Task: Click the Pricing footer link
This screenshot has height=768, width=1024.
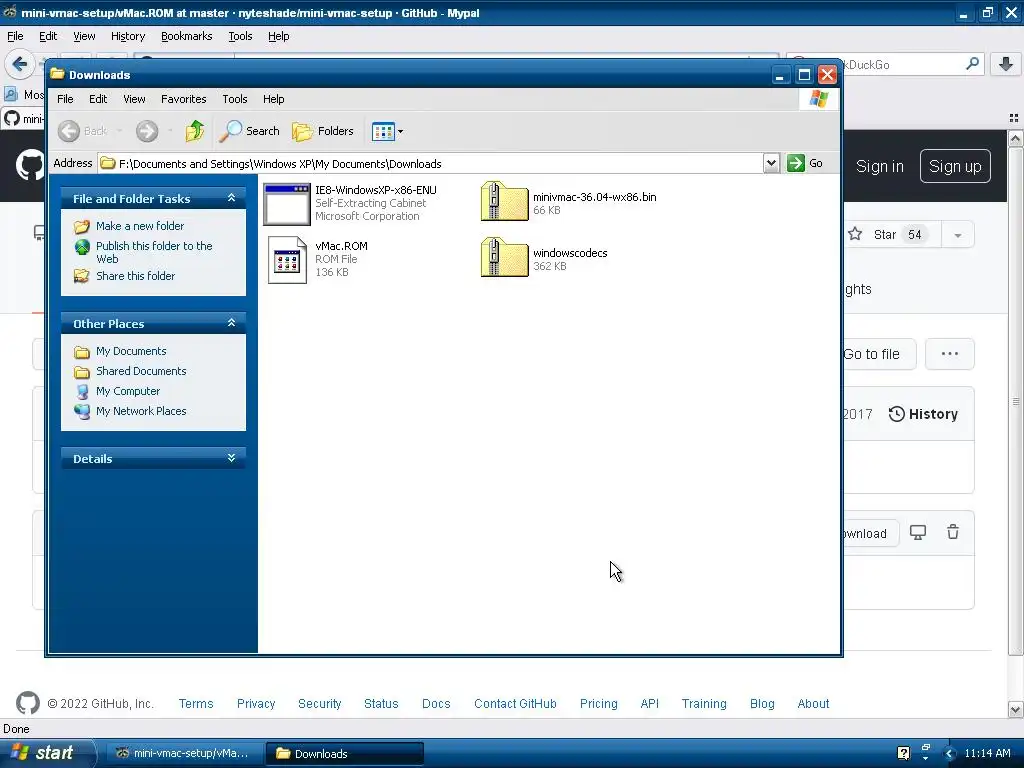Action: click(x=598, y=703)
